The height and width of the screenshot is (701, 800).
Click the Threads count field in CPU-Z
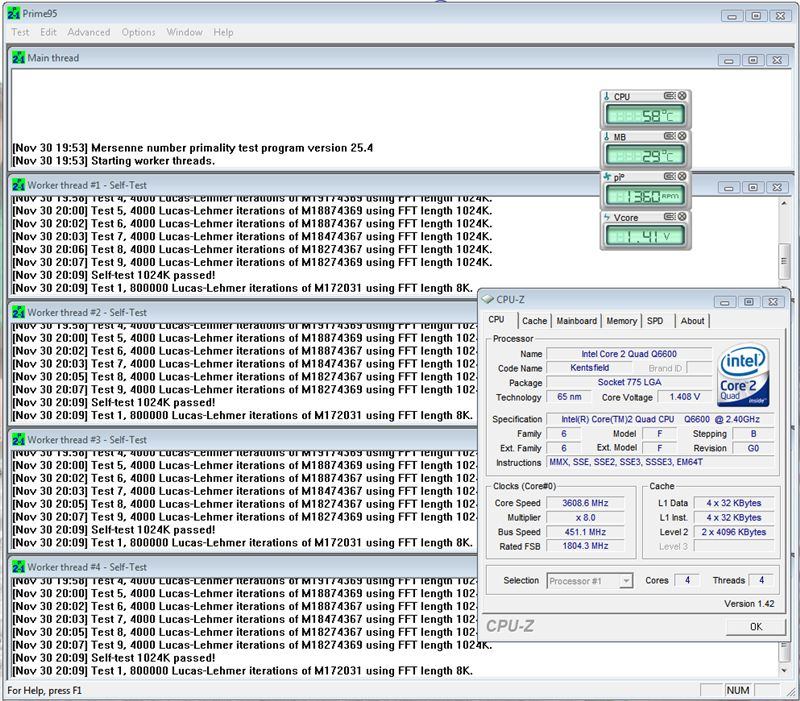761,580
